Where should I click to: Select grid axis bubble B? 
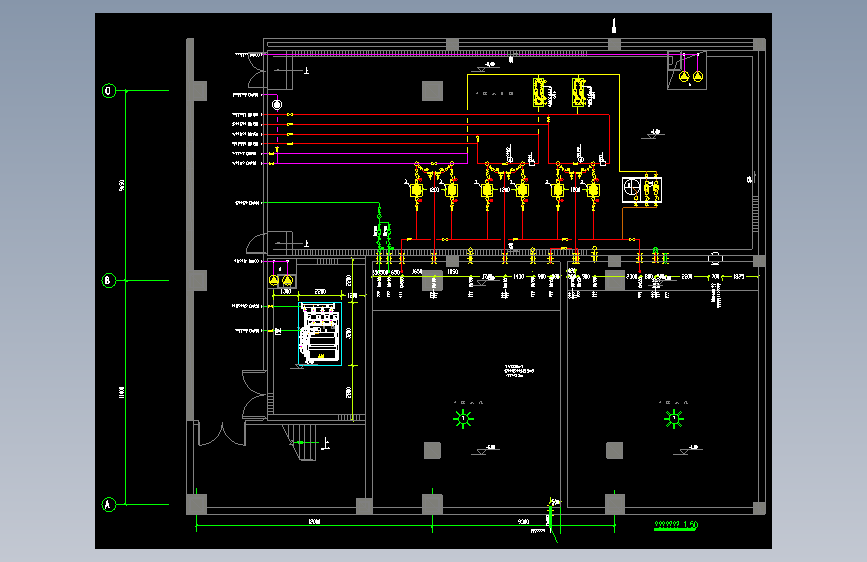point(109,280)
